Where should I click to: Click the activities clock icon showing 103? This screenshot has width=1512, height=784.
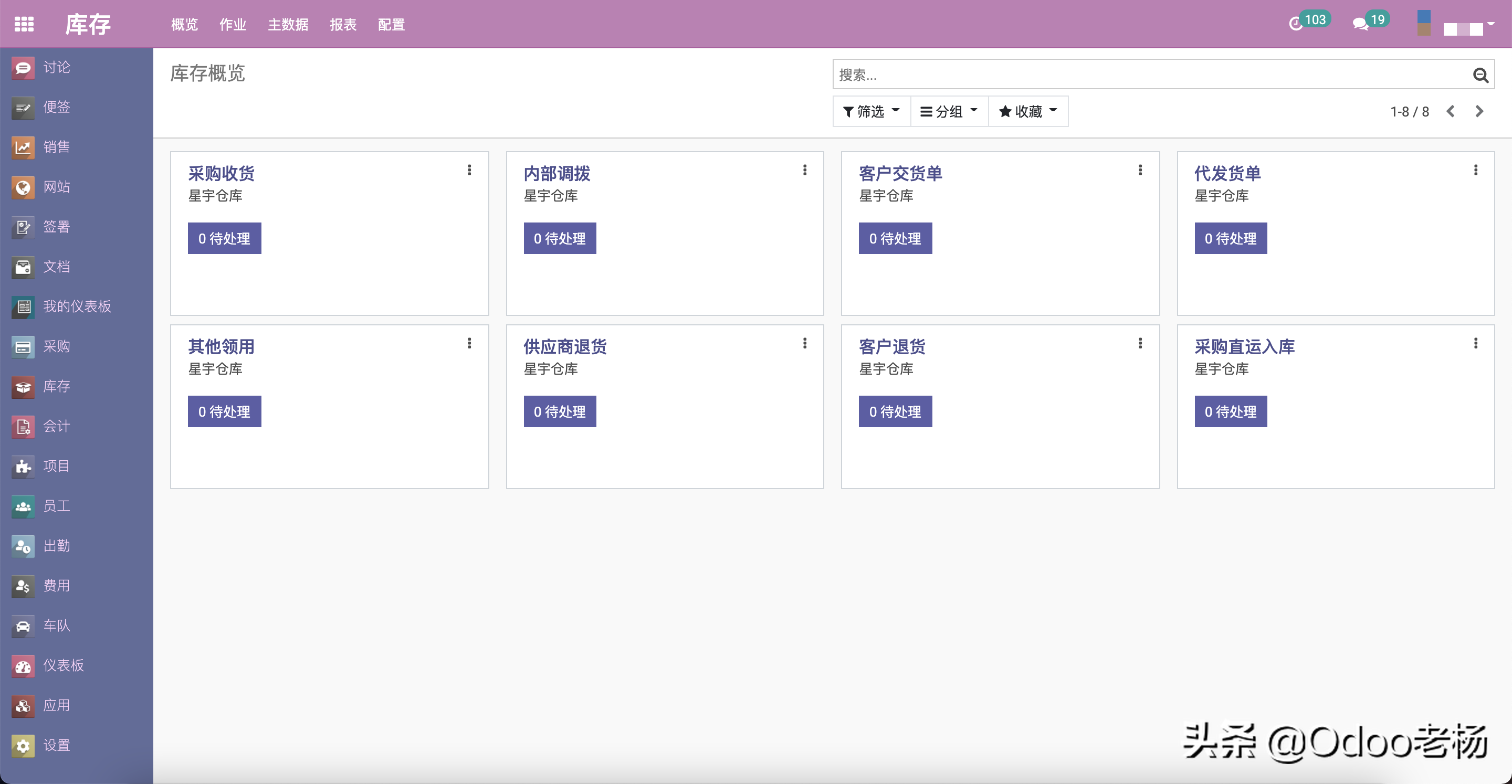(1295, 24)
